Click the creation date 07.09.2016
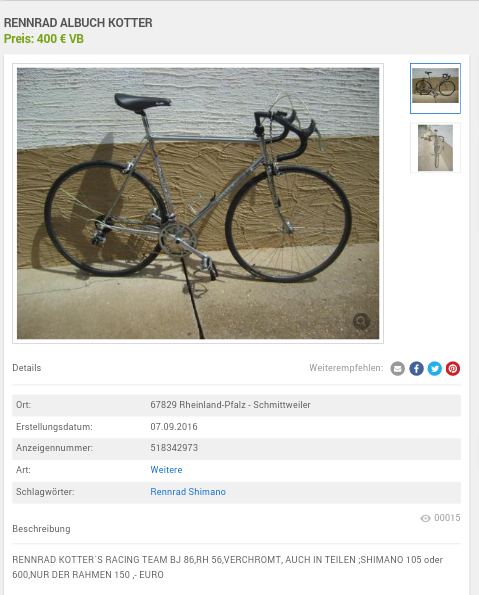Image resolution: width=479 pixels, height=595 pixels. pos(174,427)
